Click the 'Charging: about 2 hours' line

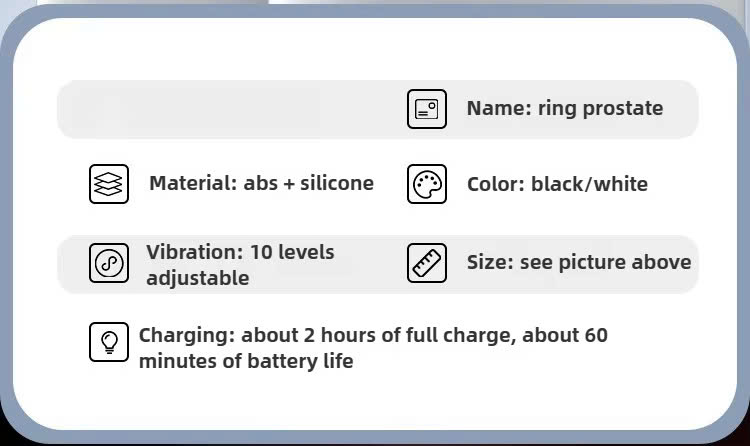tap(372, 335)
